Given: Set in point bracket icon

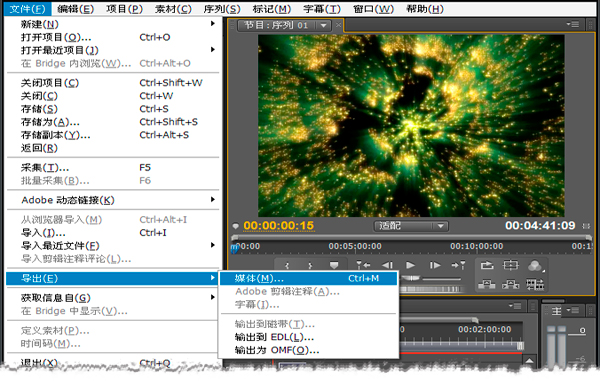Looking at the screenshot, I should tap(287, 265).
